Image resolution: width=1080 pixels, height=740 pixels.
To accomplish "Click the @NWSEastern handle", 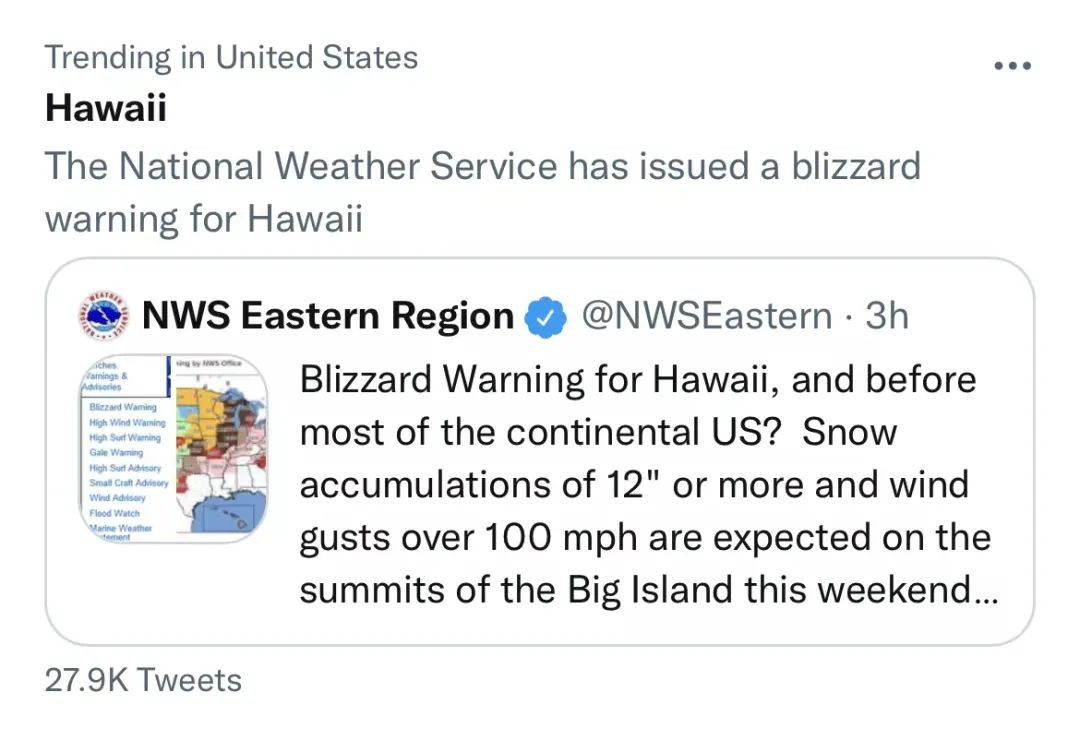I will [708, 316].
